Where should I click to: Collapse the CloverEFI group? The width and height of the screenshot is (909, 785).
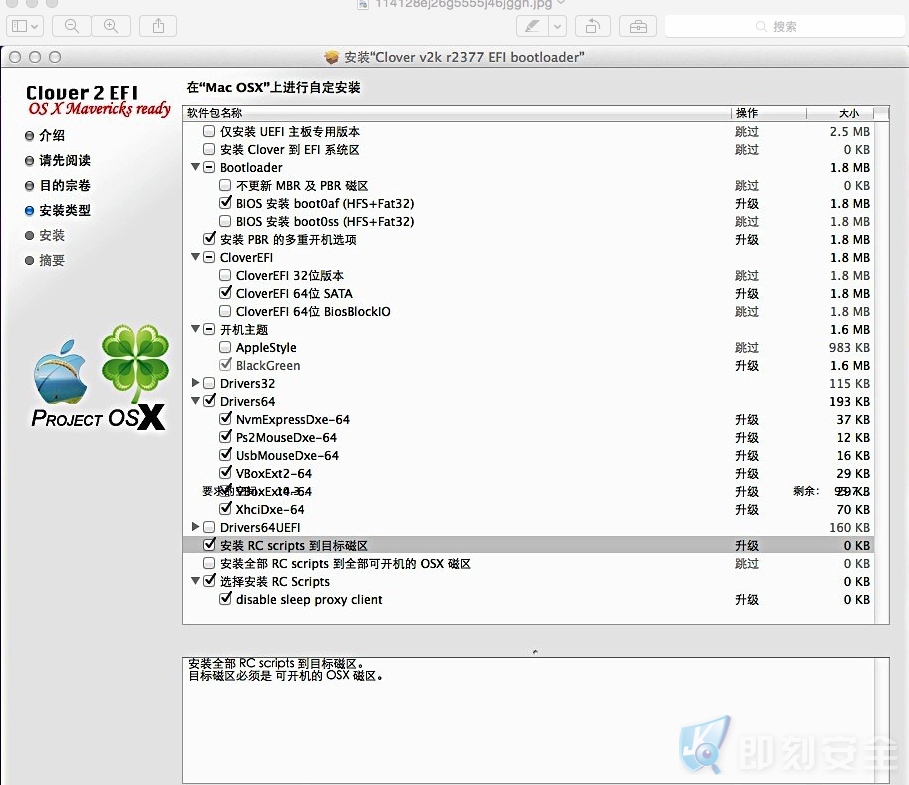coord(195,257)
